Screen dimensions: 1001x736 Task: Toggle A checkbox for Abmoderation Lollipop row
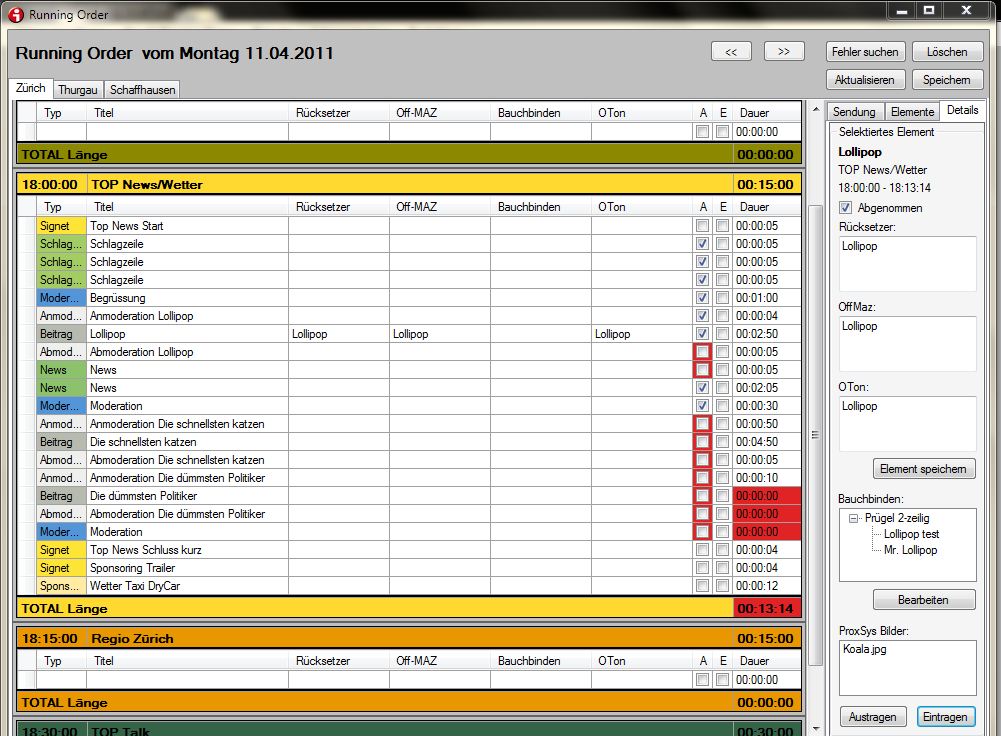703,352
